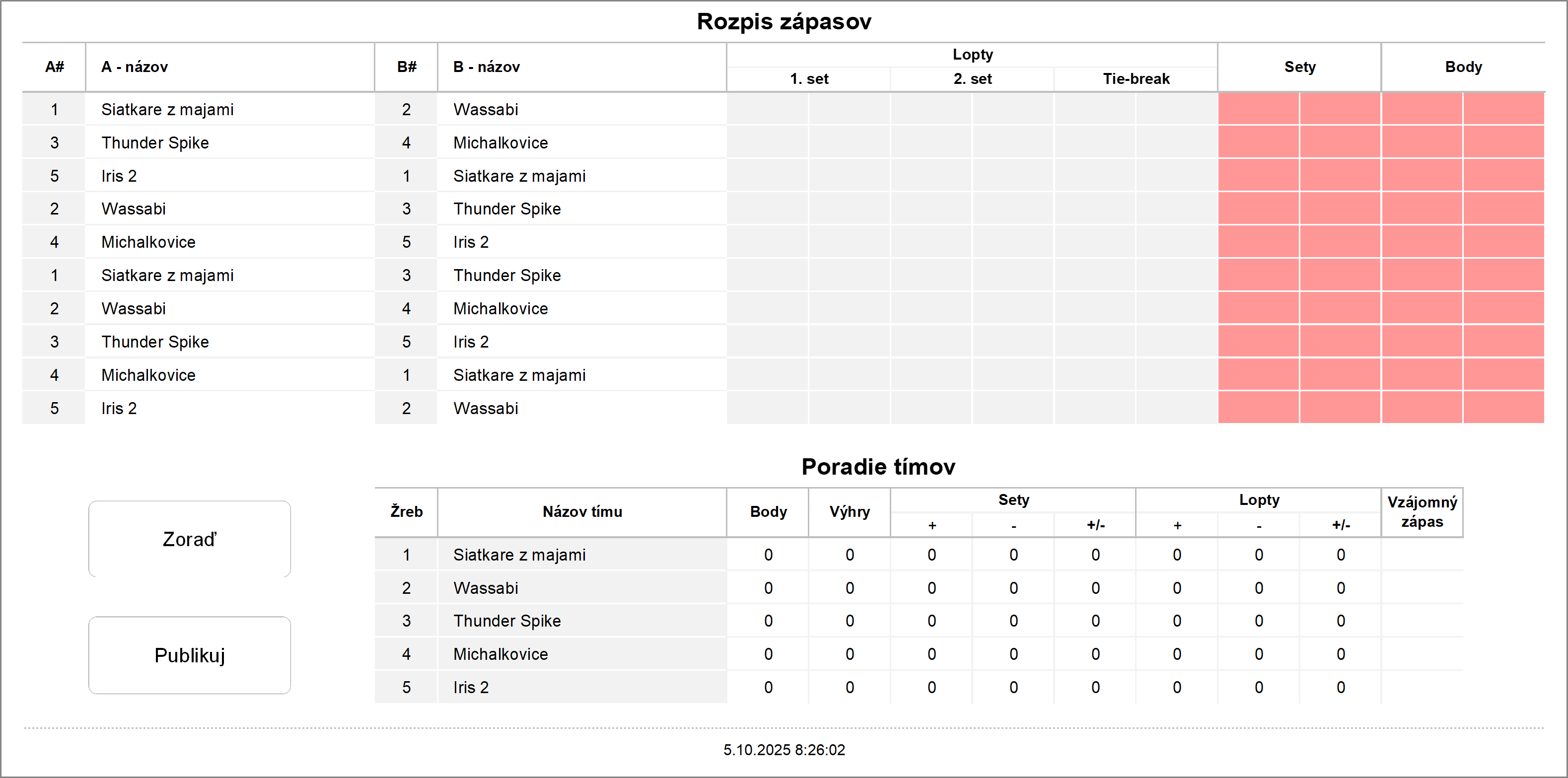Click the Zoraď button
The height and width of the screenshot is (778, 1568).
click(x=189, y=539)
